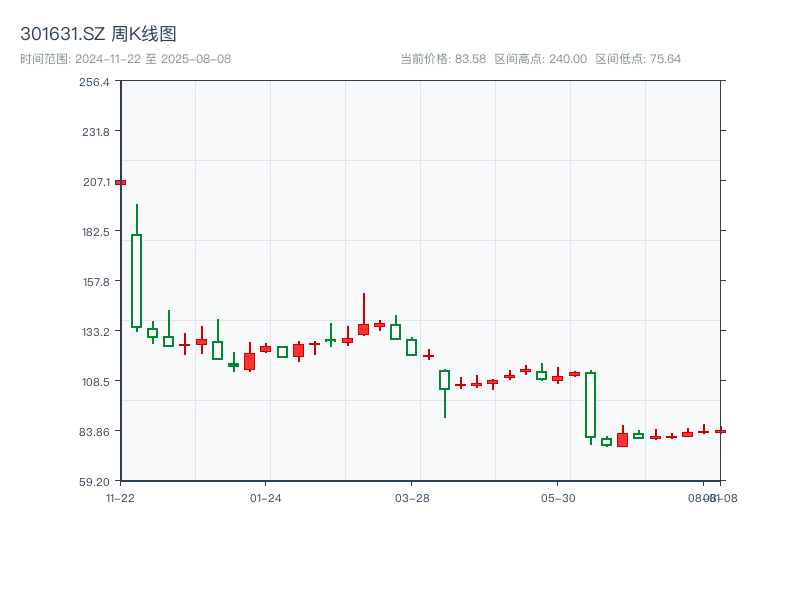Click the 59.20 price axis label
The image size is (800, 600).
point(96,481)
